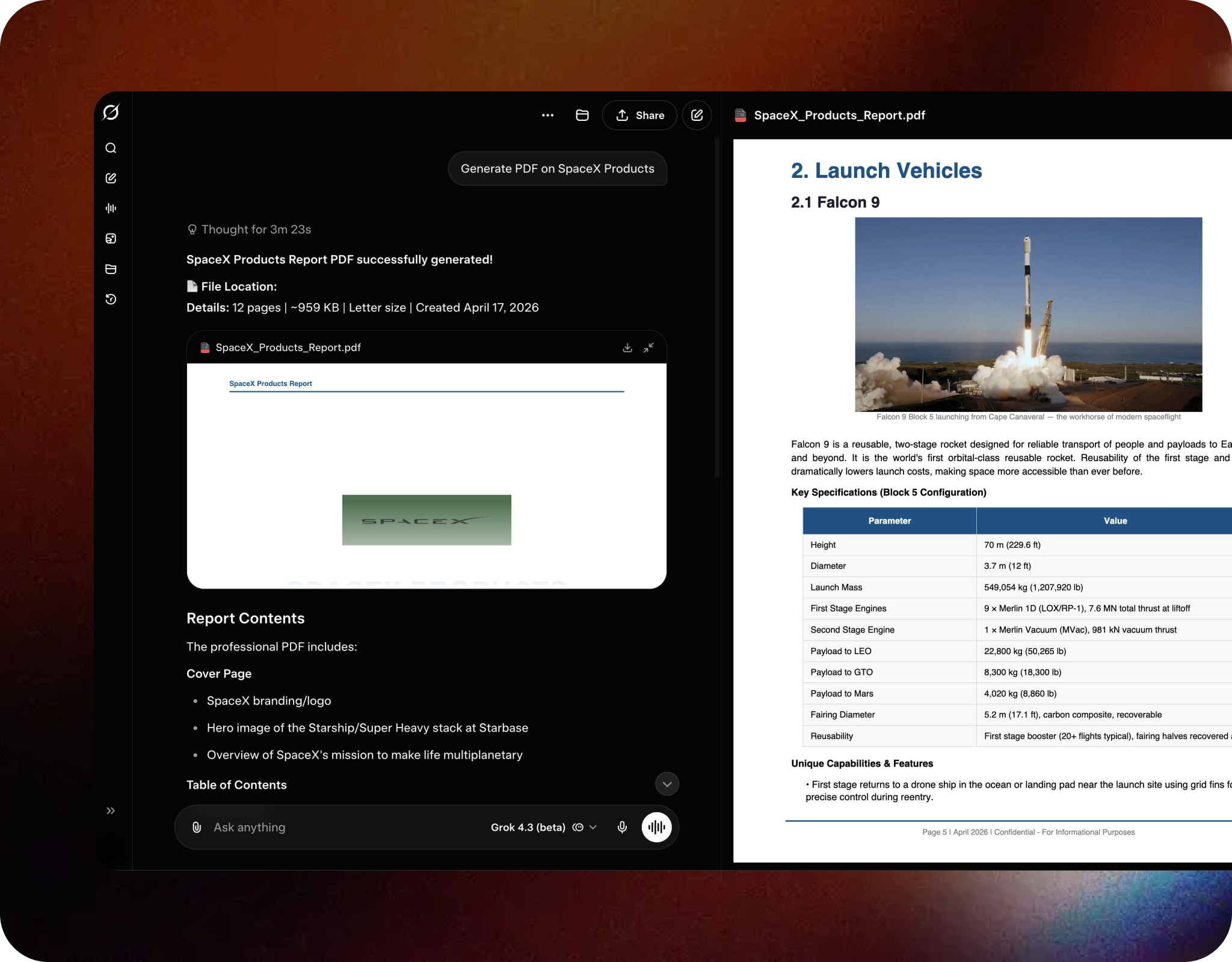The image size is (1232, 962).
Task: Open search from the left sidebar
Action: coord(111,148)
